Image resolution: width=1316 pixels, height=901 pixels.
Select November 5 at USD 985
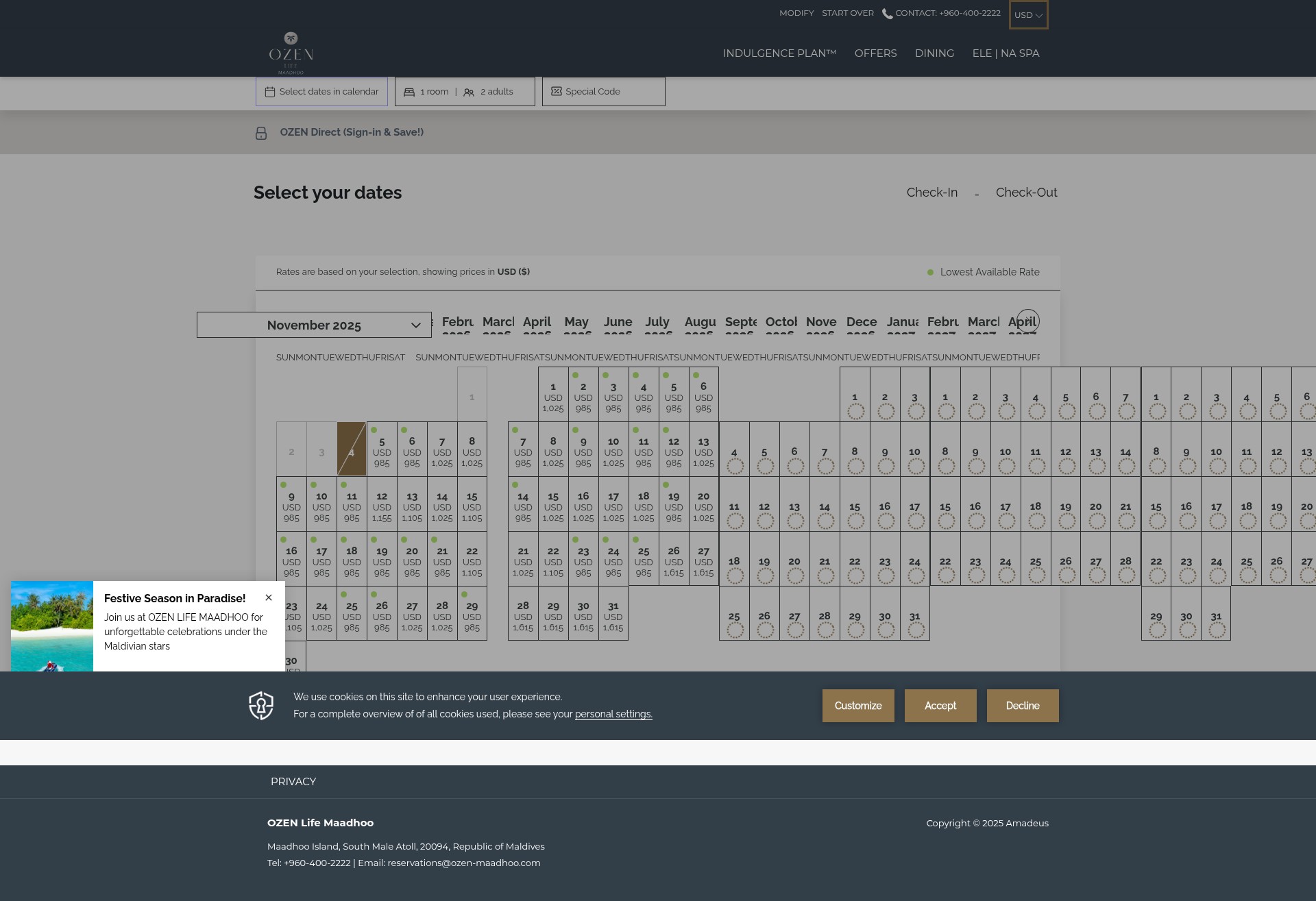pos(382,449)
